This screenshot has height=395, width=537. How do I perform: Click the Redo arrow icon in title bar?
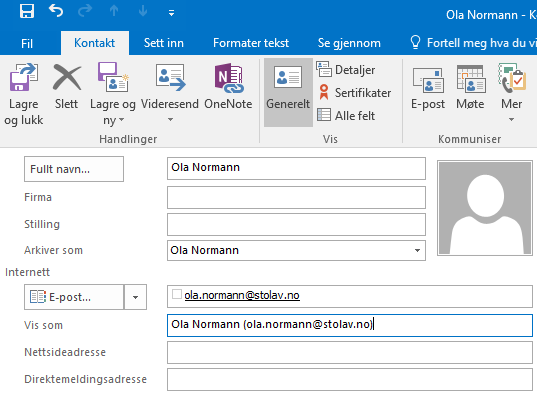(x=85, y=11)
